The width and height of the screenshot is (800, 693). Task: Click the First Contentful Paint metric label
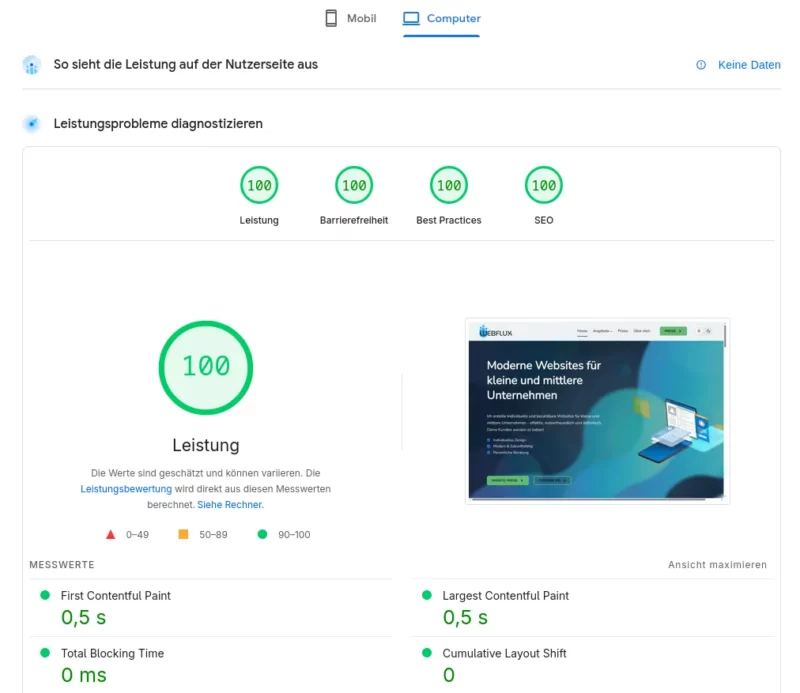tap(116, 596)
